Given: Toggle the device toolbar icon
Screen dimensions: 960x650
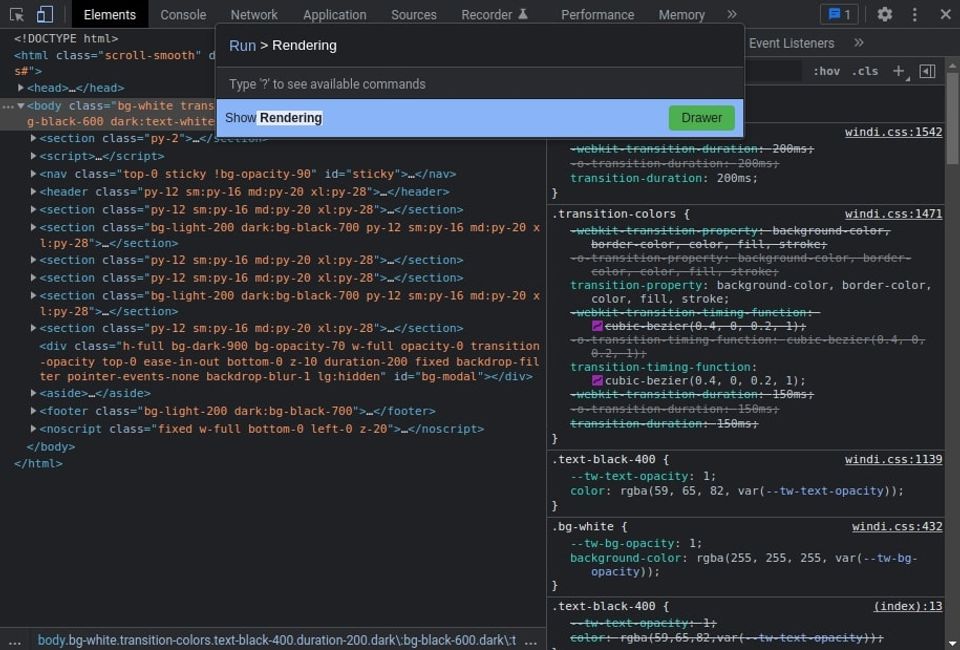Looking at the screenshot, I should [45, 15].
